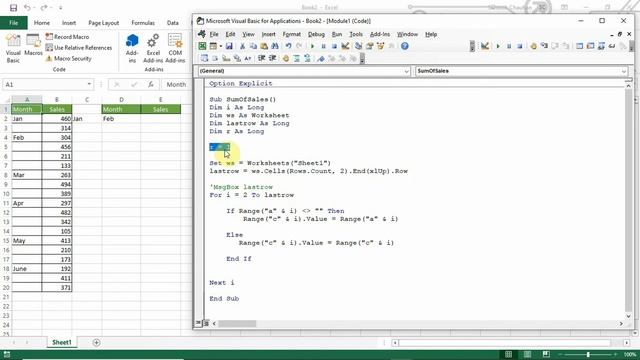Image resolution: width=640 pixels, height=360 pixels.
Task: Click Insert UserForm icon in VBA toolbar
Action: [x=213, y=46]
